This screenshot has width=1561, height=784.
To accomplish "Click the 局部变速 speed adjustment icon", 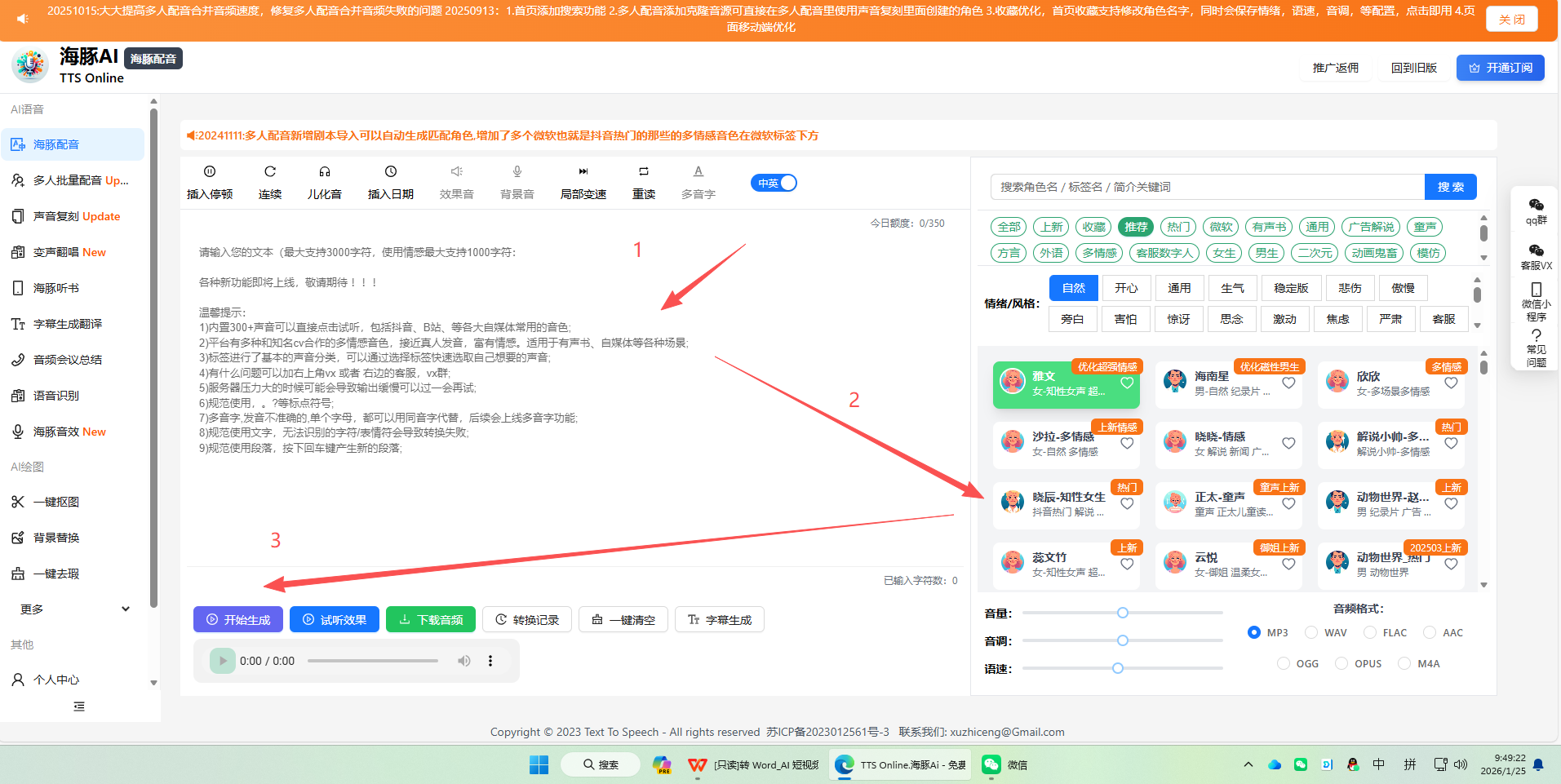I will coord(583,181).
